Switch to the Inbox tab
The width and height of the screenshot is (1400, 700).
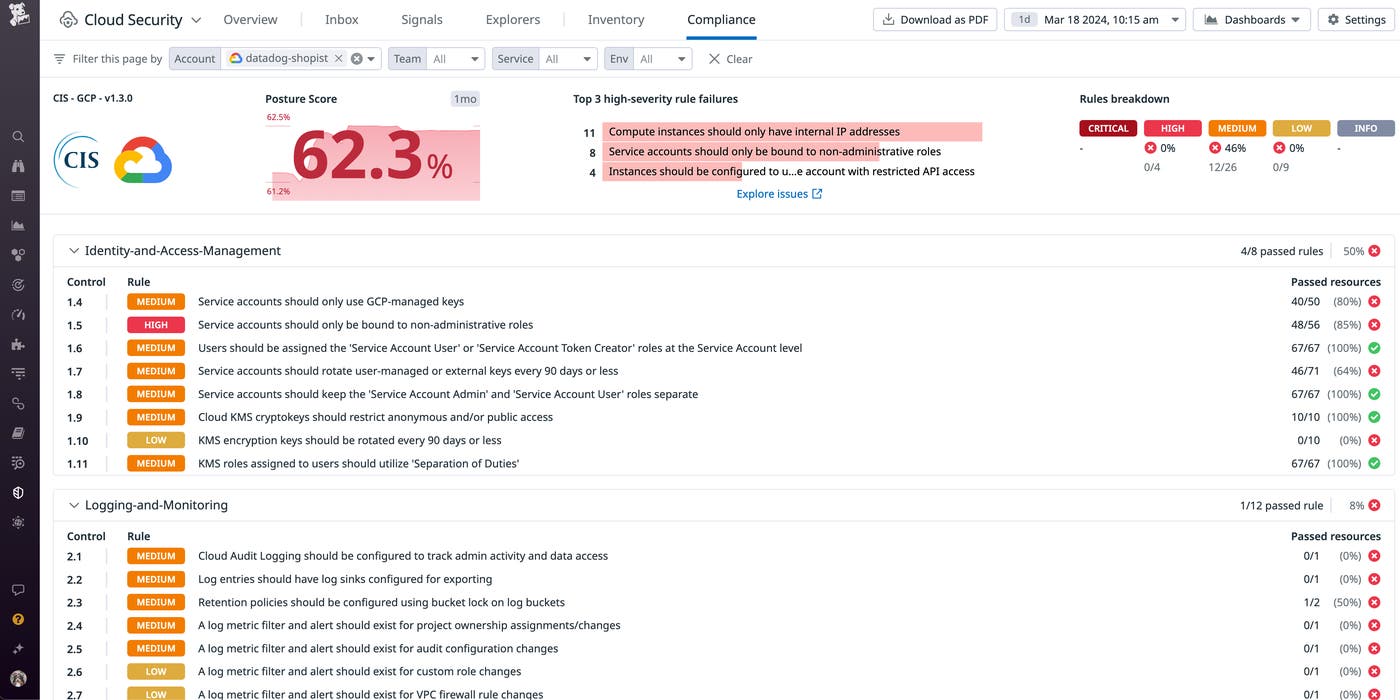click(341, 19)
